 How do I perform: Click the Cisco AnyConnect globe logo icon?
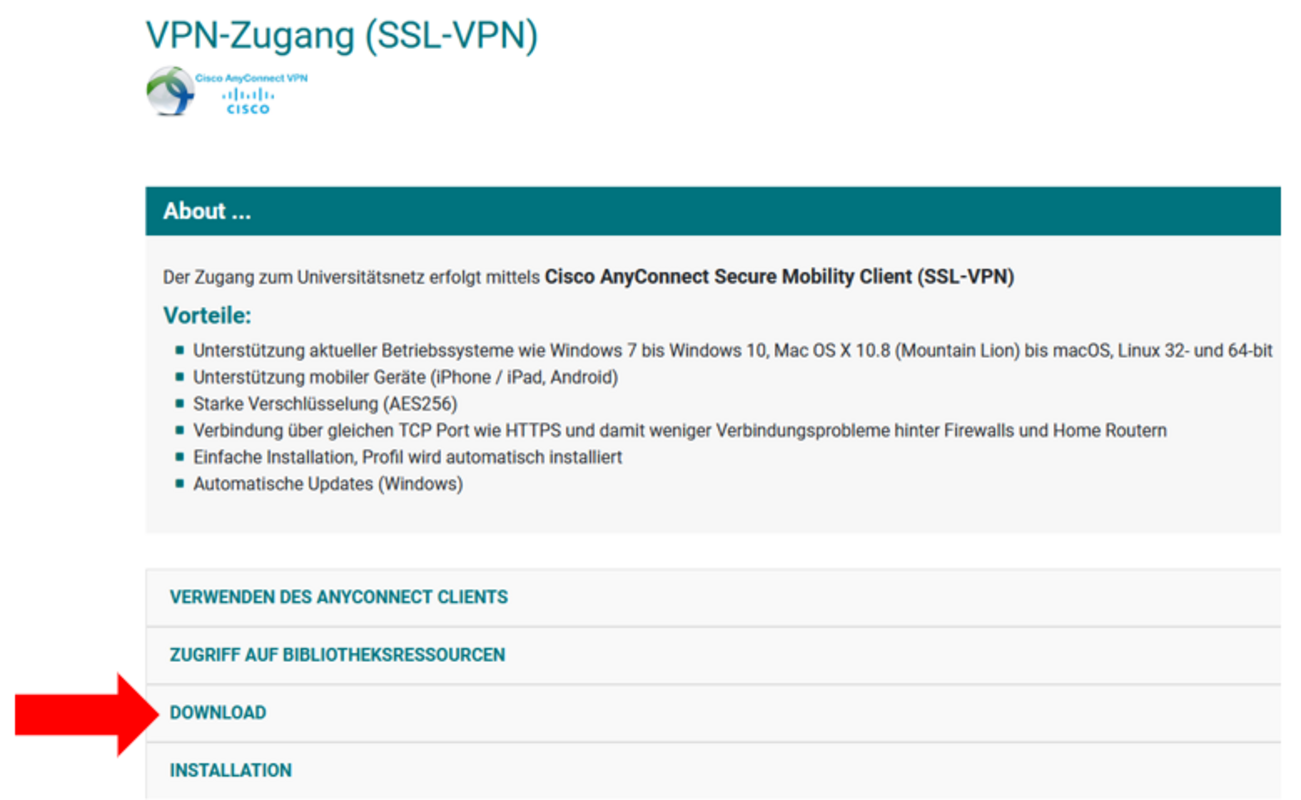[x=169, y=91]
